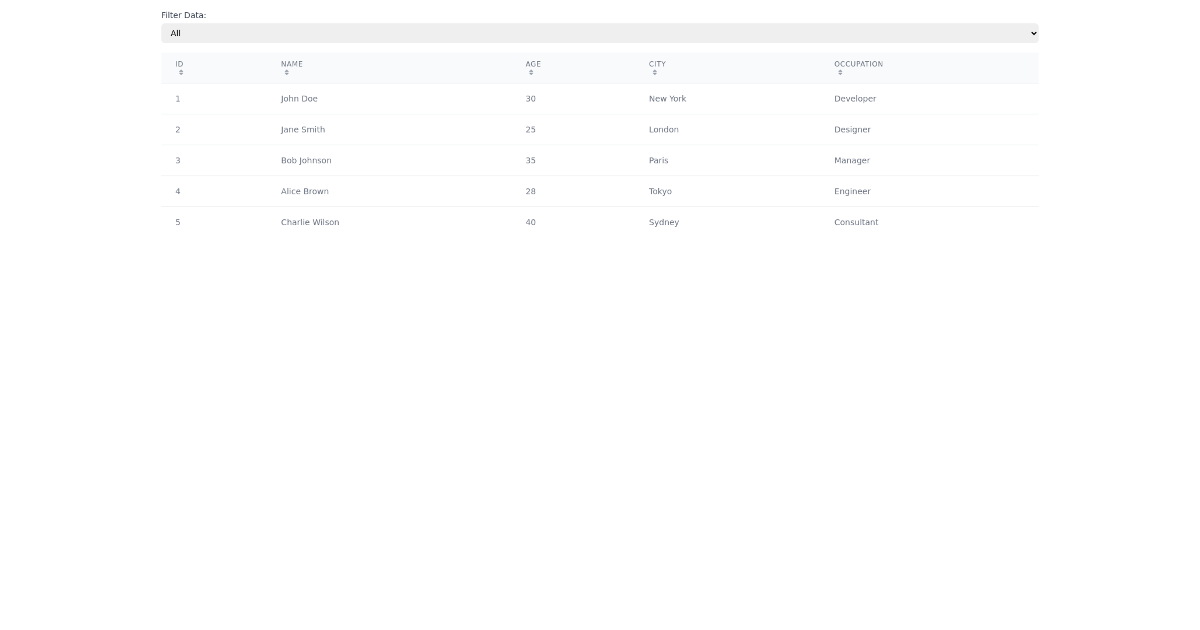Click the Tokyo city cell
The height and width of the screenshot is (630, 1200).
(660, 191)
